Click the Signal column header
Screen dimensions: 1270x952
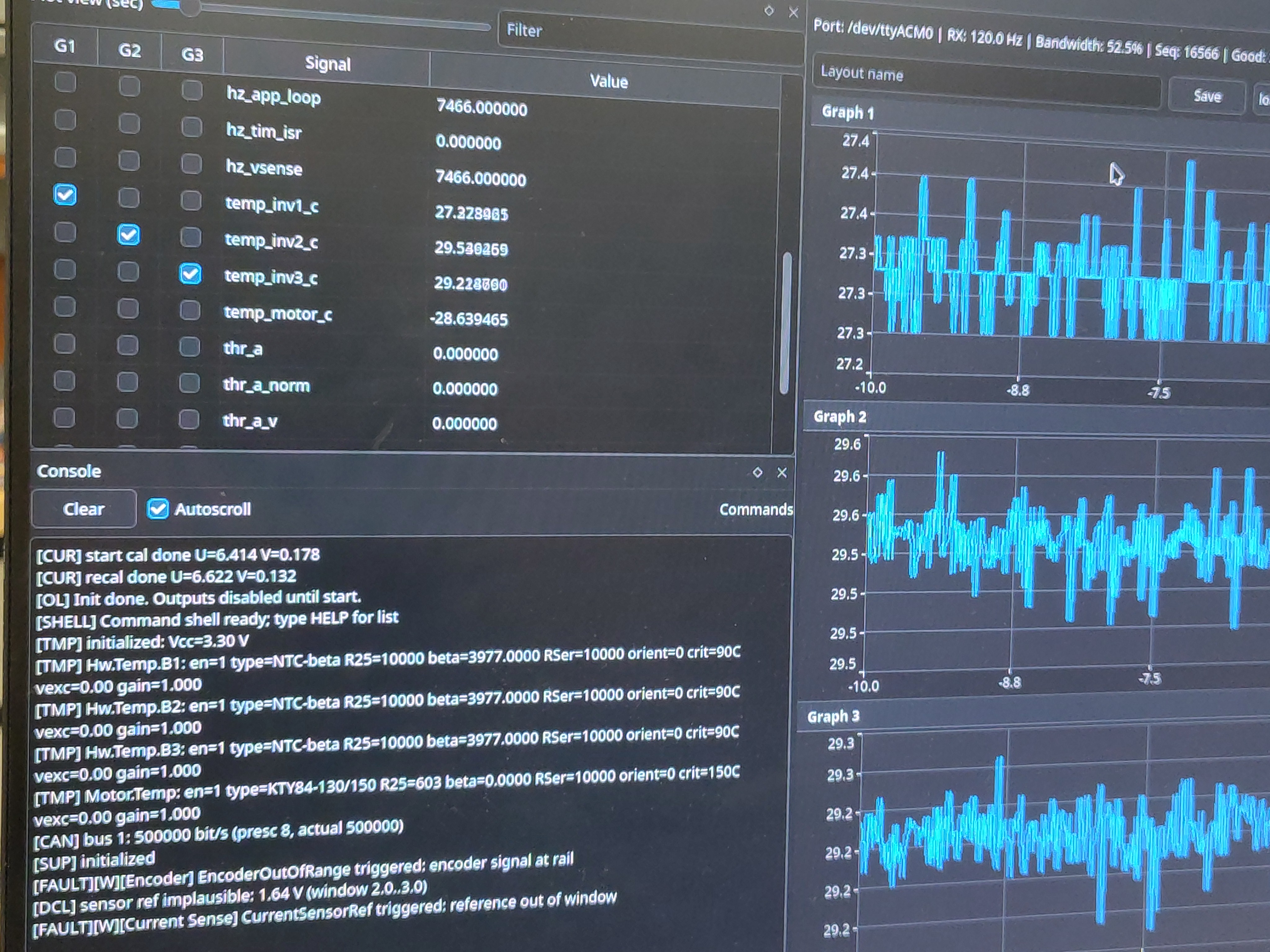(327, 64)
